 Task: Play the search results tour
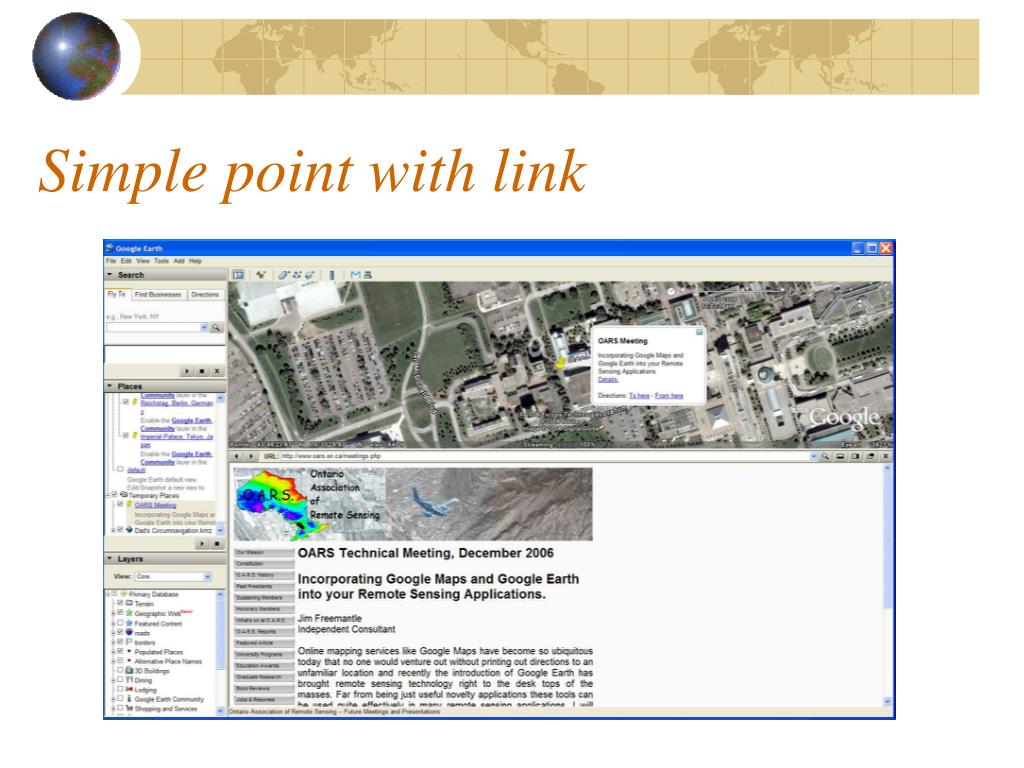pos(187,371)
